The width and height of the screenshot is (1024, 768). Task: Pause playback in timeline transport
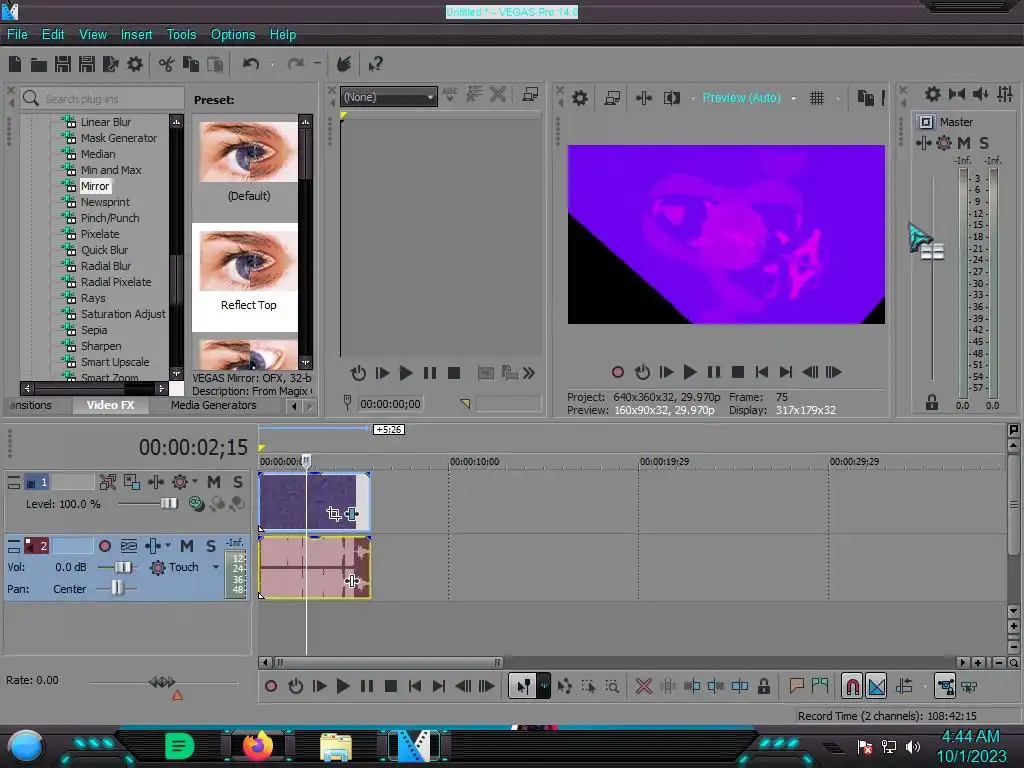tap(367, 686)
